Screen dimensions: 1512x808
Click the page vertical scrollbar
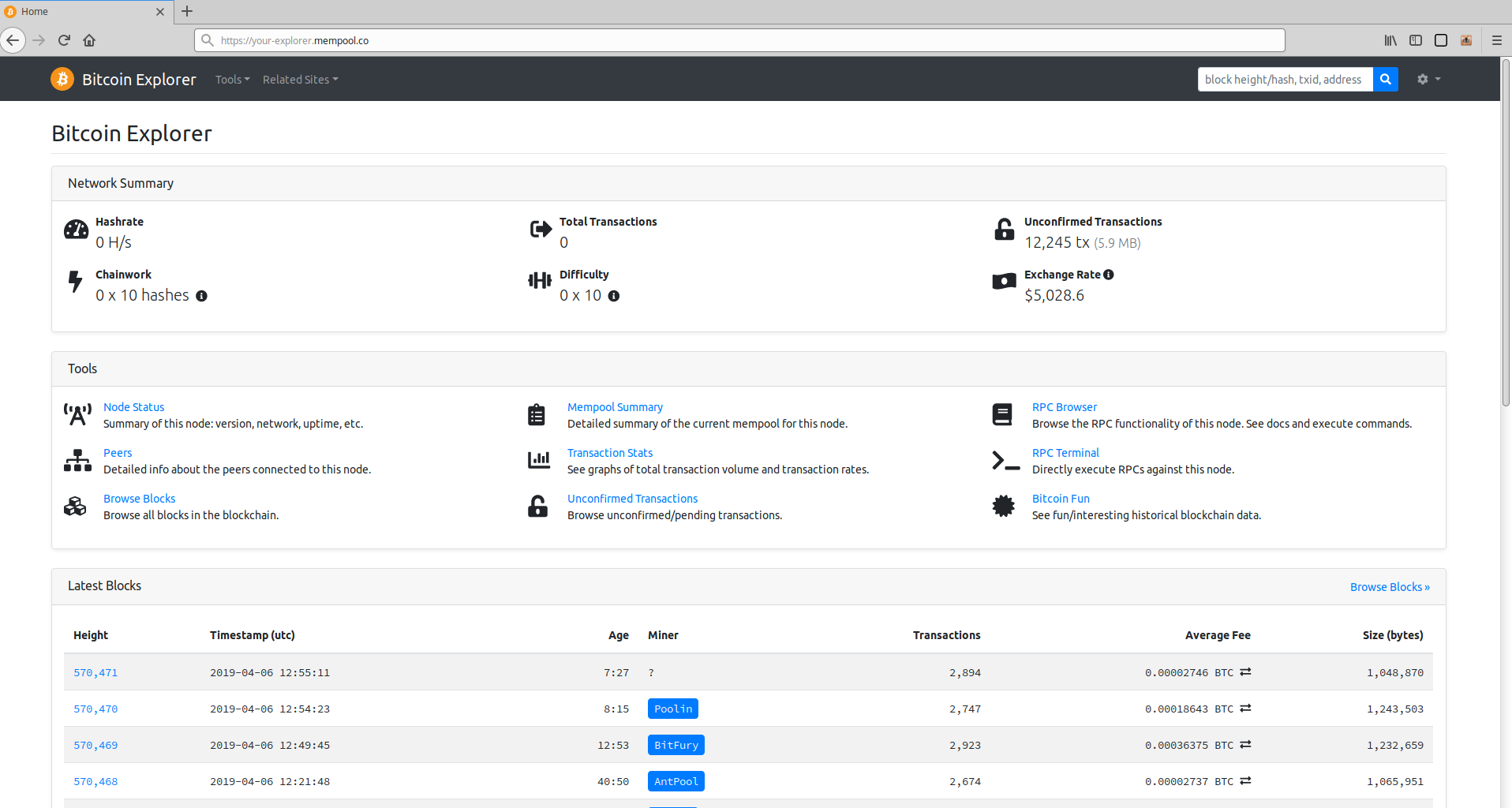1506,233
